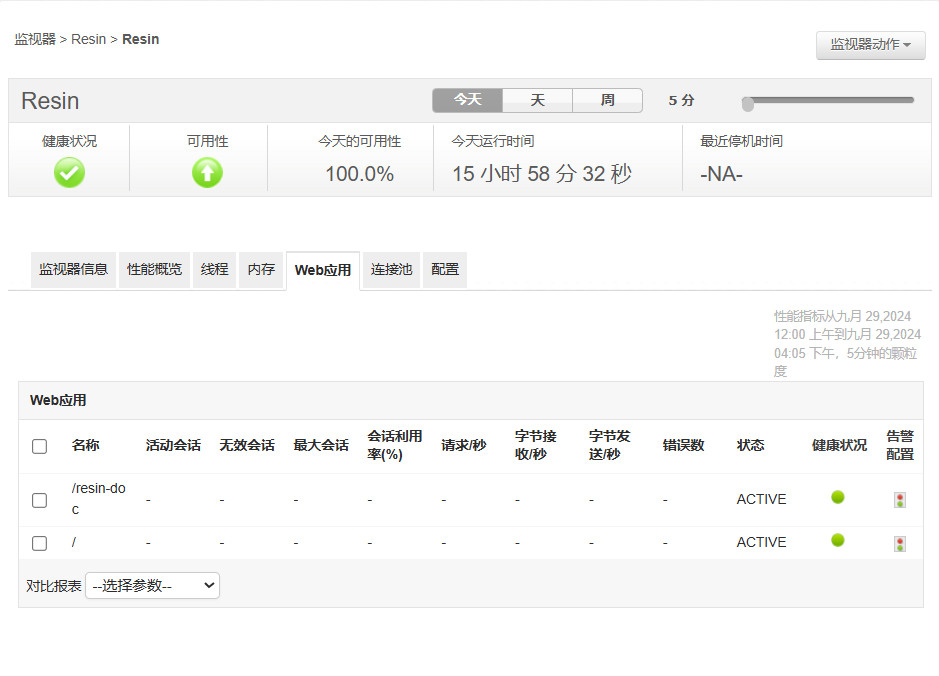Open alarm configuration icon for root / application
The image size is (939, 676).
(900, 544)
